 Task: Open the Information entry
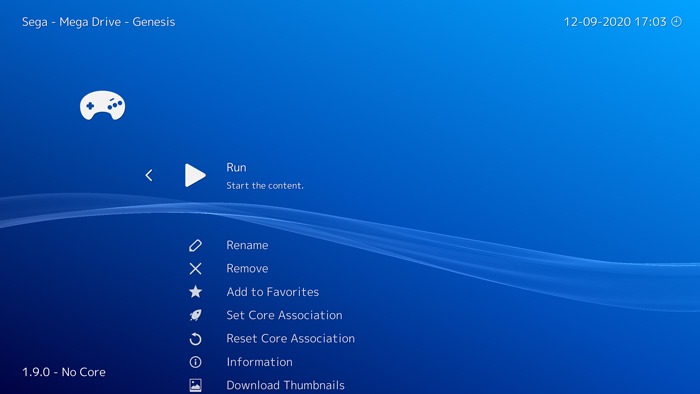click(x=260, y=362)
